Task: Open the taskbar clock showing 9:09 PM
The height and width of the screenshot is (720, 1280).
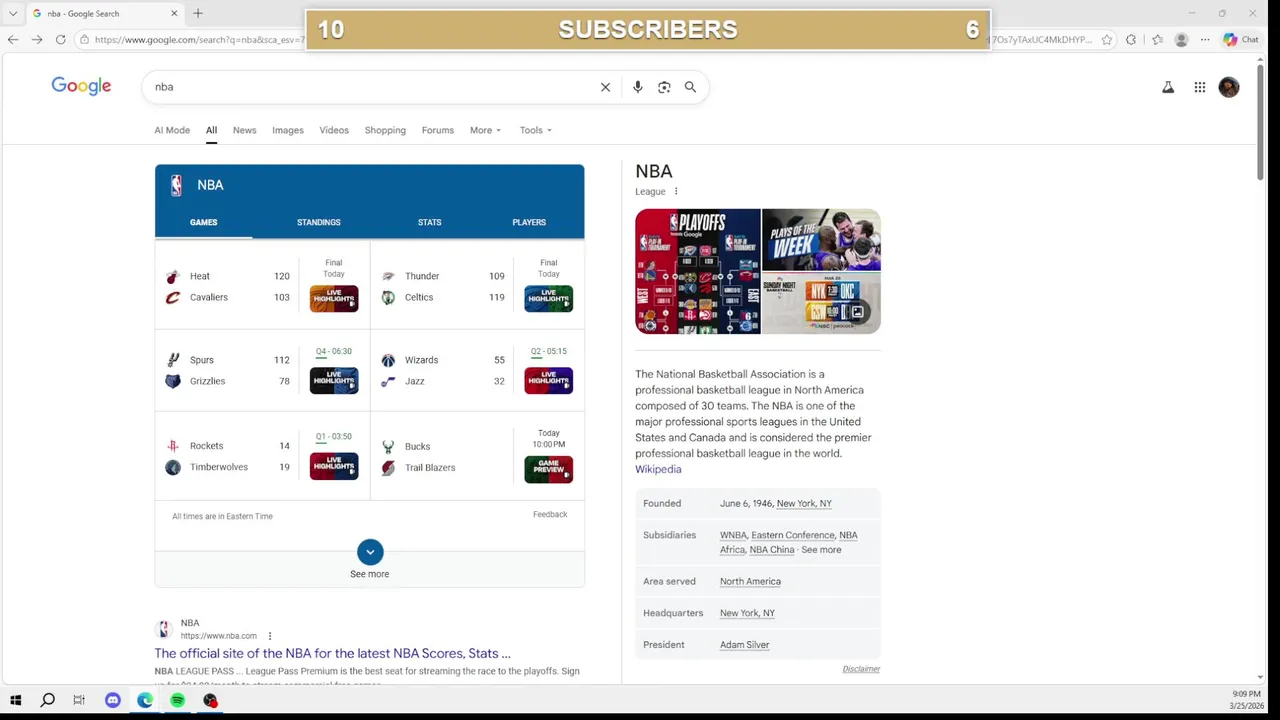Action: pos(1247,700)
